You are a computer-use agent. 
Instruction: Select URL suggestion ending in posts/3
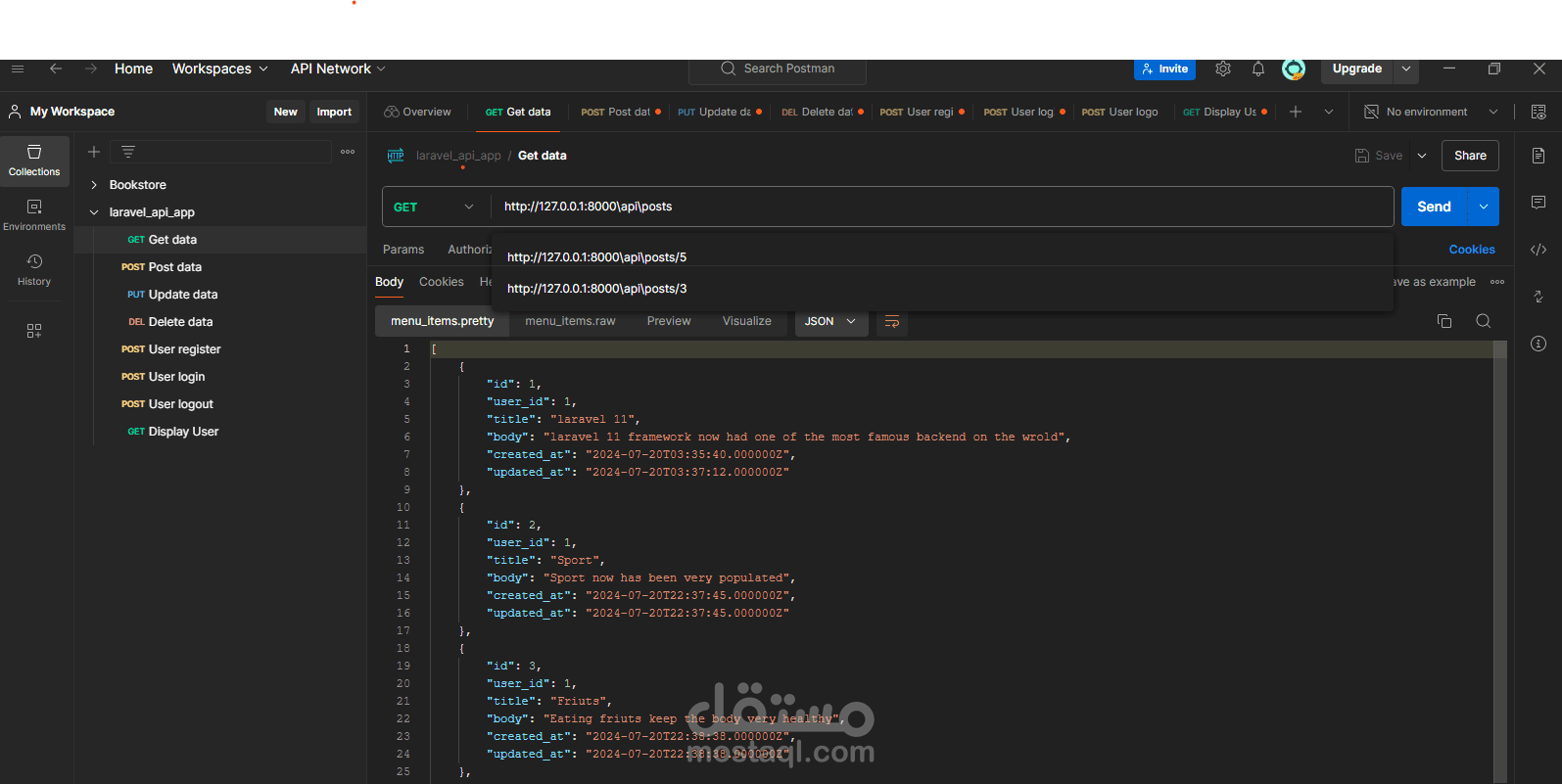tap(942, 289)
